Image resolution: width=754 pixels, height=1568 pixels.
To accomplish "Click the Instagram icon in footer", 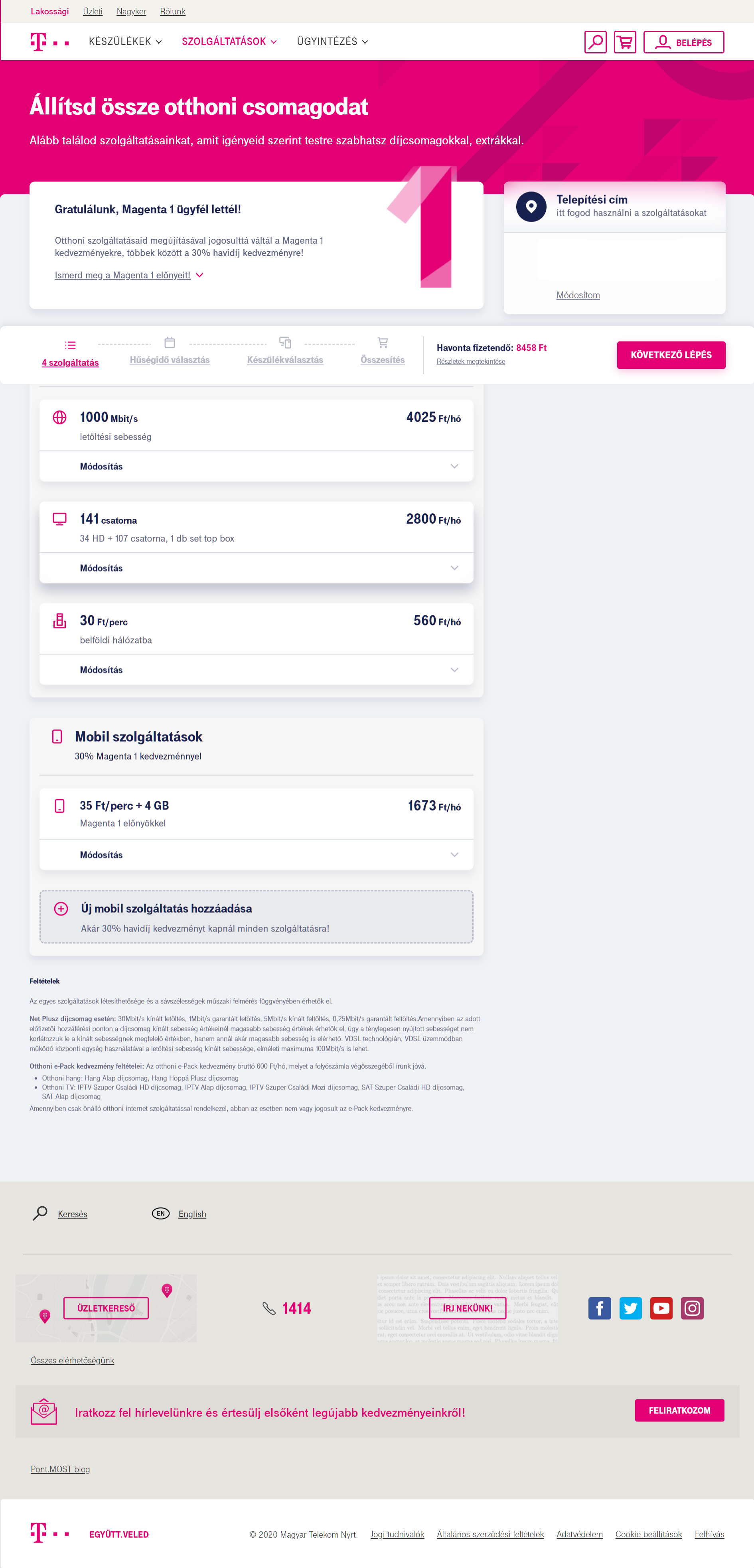I will tap(692, 1308).
